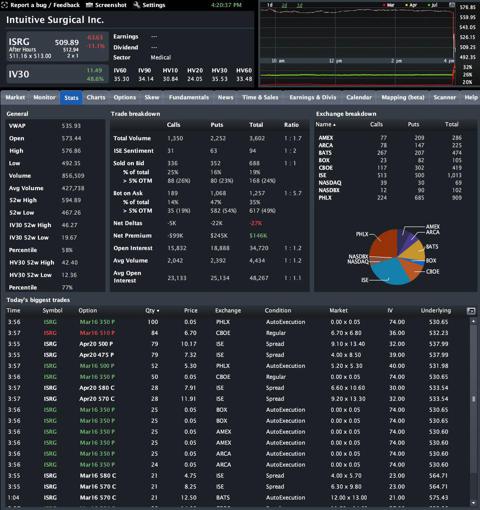Toggle the Mar series in chart legend

(x=389, y=5)
